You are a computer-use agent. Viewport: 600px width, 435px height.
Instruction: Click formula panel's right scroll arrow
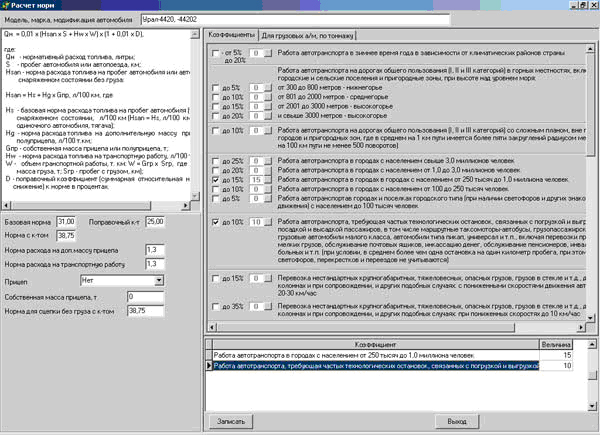[186, 206]
